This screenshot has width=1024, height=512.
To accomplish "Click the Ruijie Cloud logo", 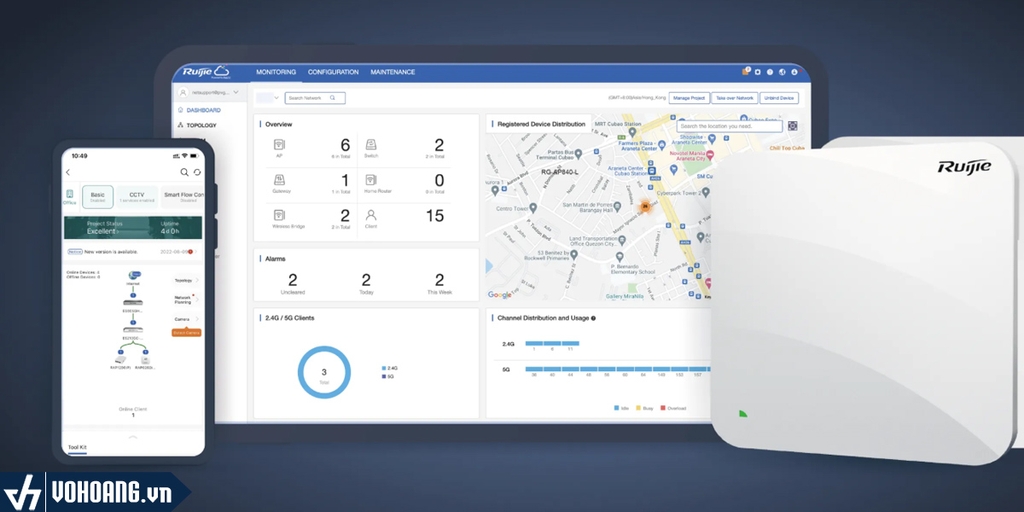I will [206, 72].
